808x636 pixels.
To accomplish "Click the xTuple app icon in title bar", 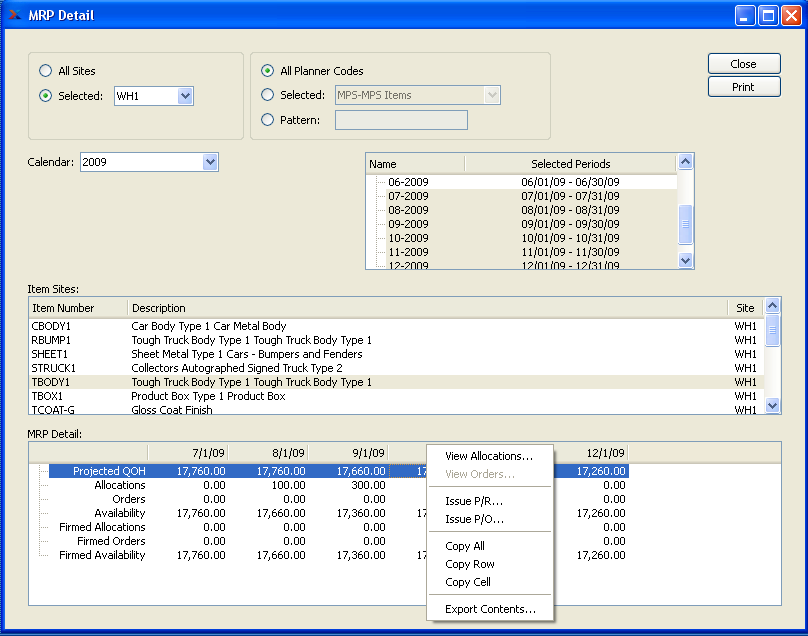I will (x=14, y=15).
